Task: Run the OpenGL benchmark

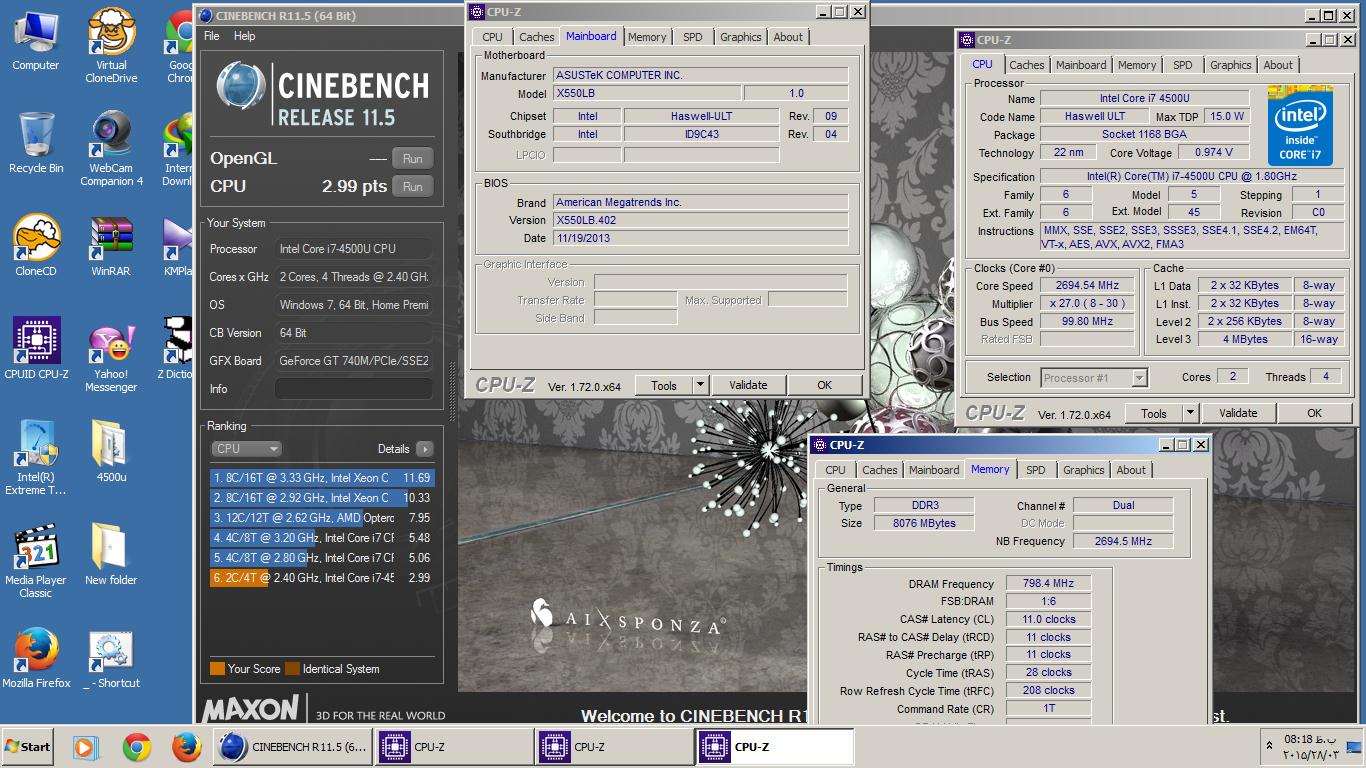Action: tap(413, 159)
